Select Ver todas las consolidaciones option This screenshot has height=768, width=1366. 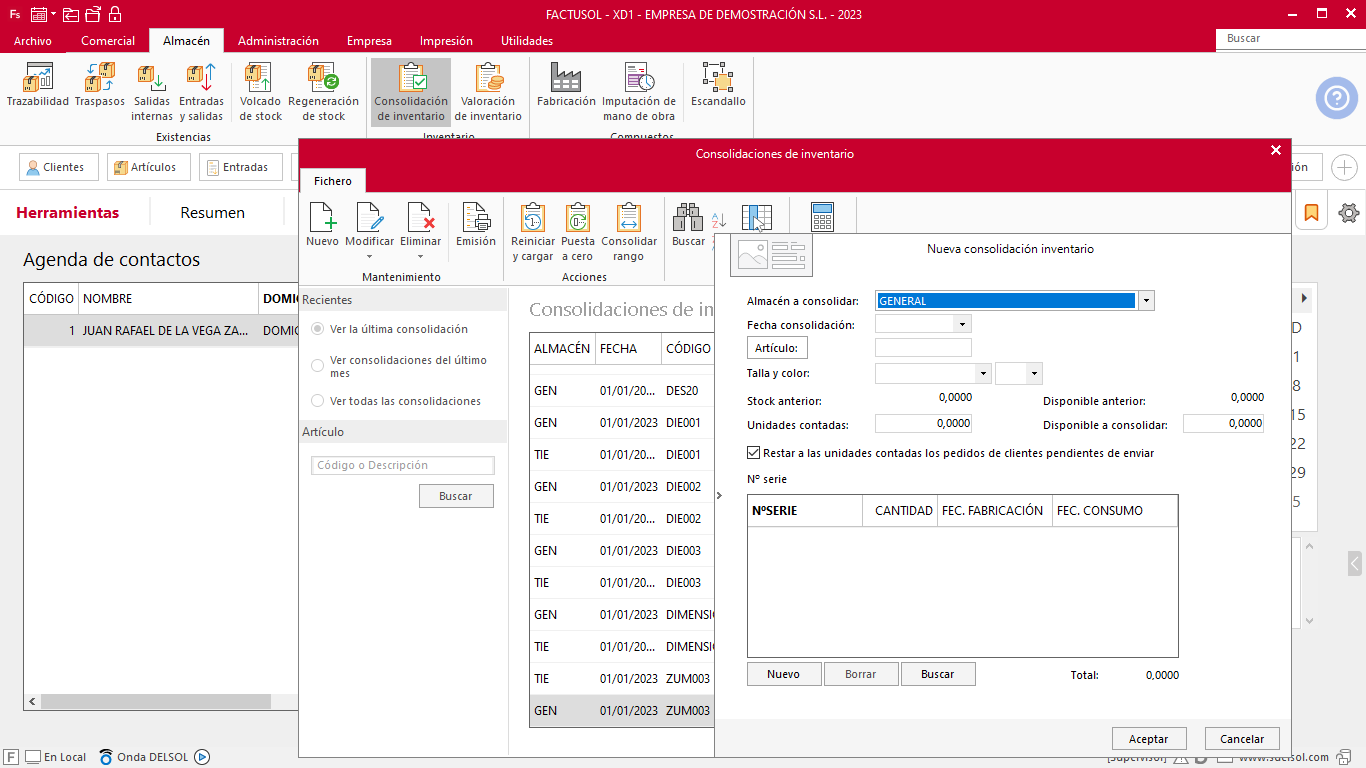[x=318, y=401]
